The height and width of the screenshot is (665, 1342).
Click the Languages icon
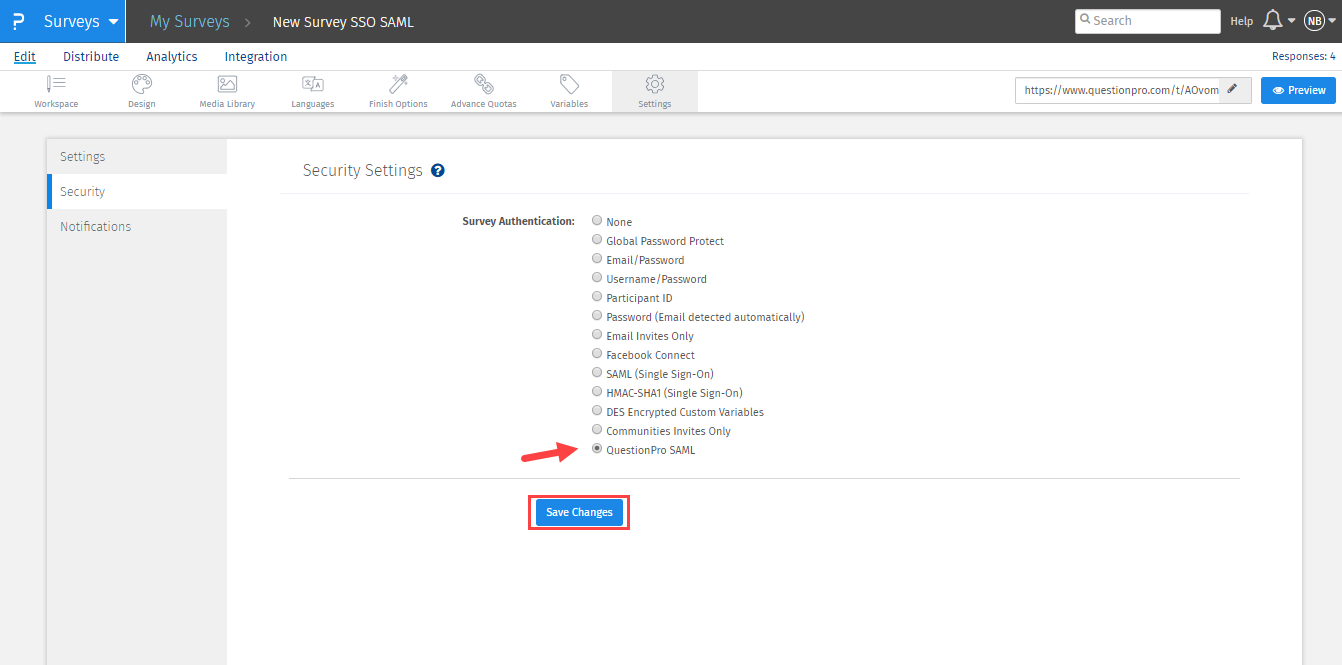(312, 90)
